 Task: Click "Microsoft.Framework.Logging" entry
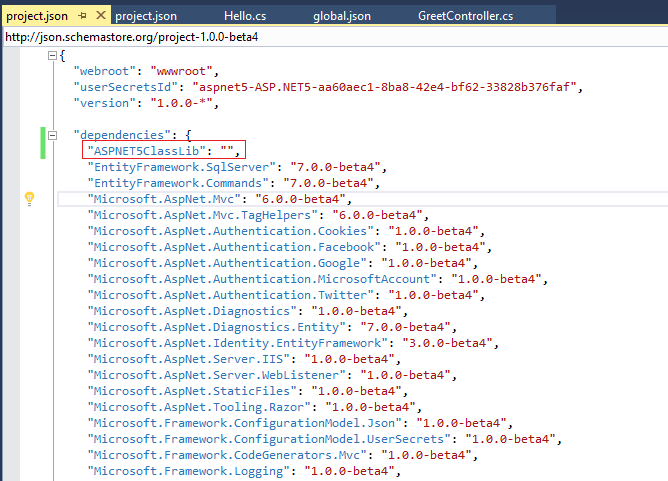pyautogui.click(x=243, y=471)
